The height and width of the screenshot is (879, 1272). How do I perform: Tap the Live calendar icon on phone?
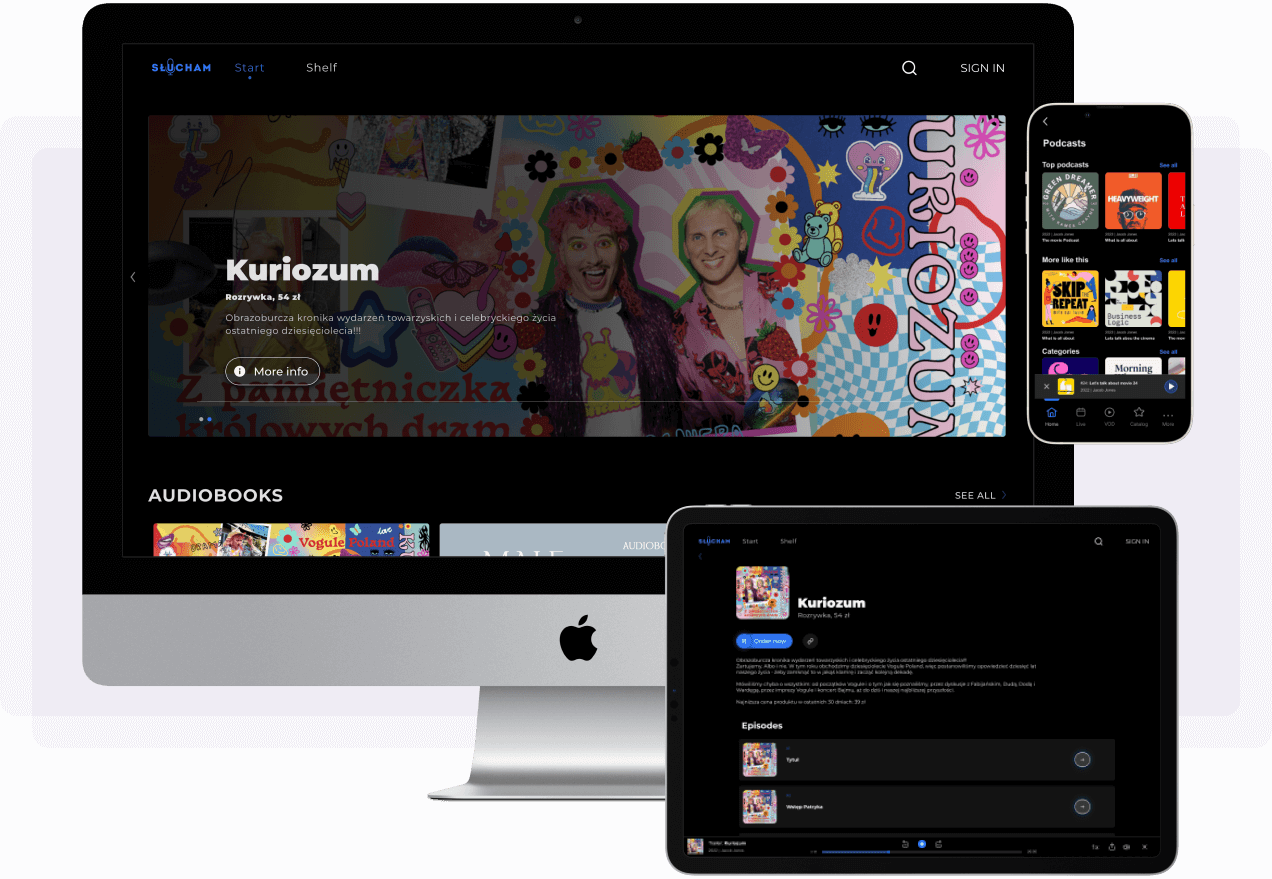[x=1080, y=414]
